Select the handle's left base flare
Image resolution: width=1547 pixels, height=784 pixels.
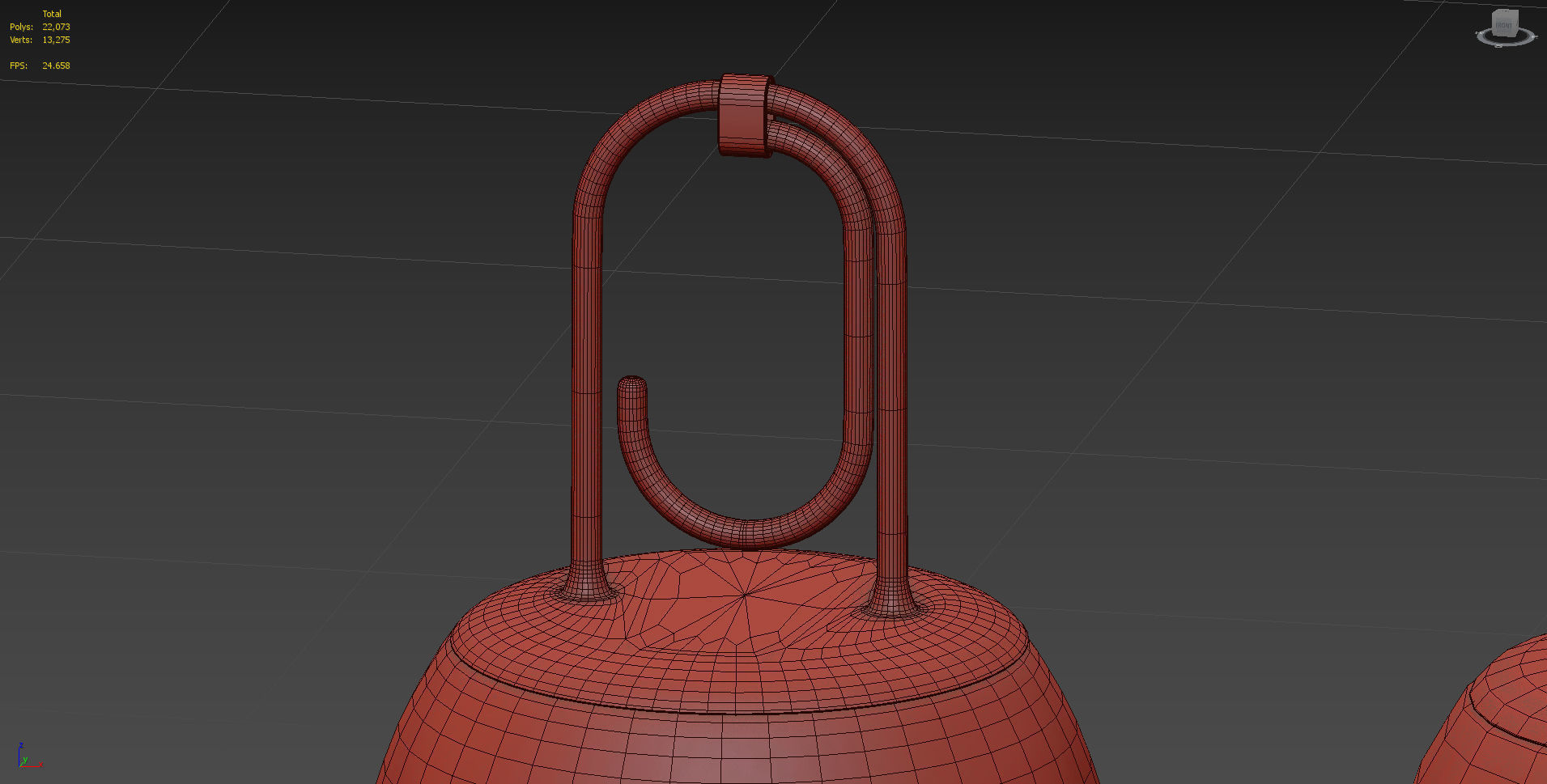586,583
